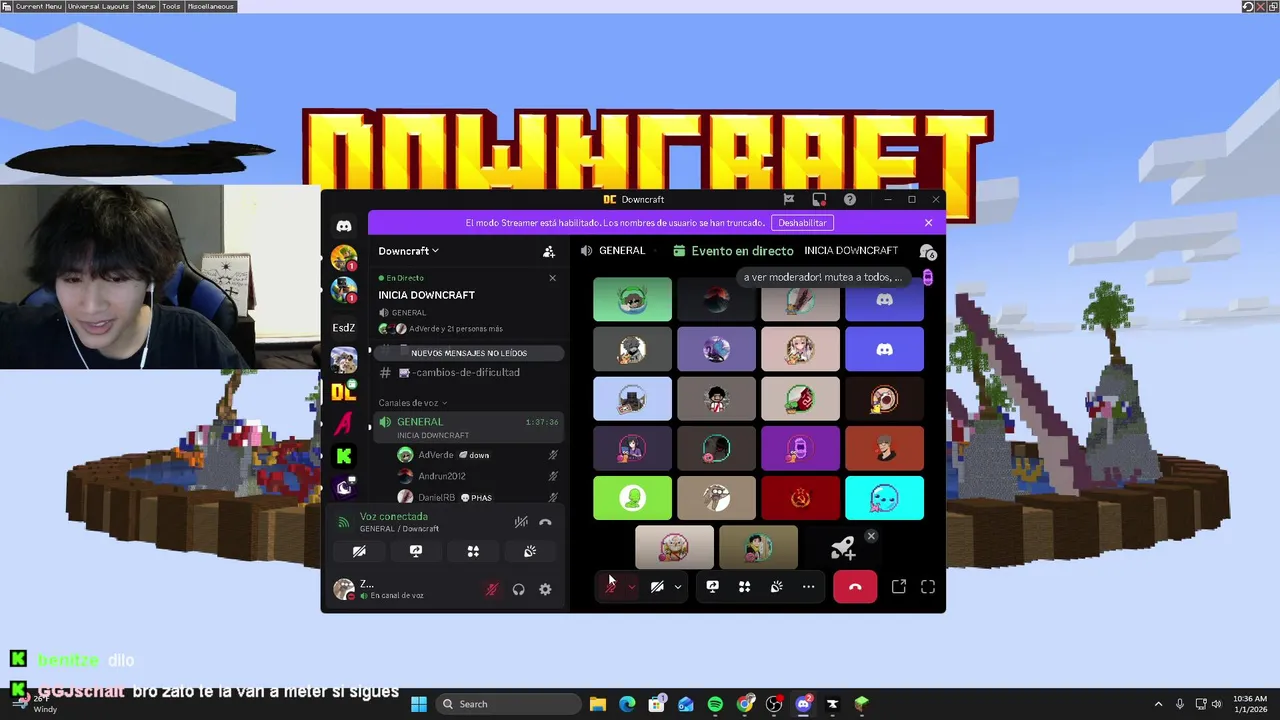
Task: Click own avatar in user panel
Action: click(344, 589)
